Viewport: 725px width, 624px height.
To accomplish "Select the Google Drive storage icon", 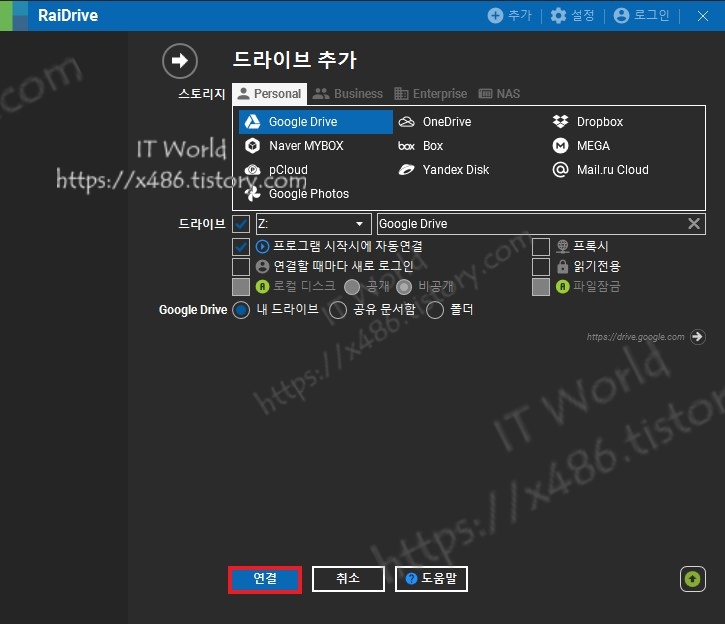I will click(x=252, y=122).
